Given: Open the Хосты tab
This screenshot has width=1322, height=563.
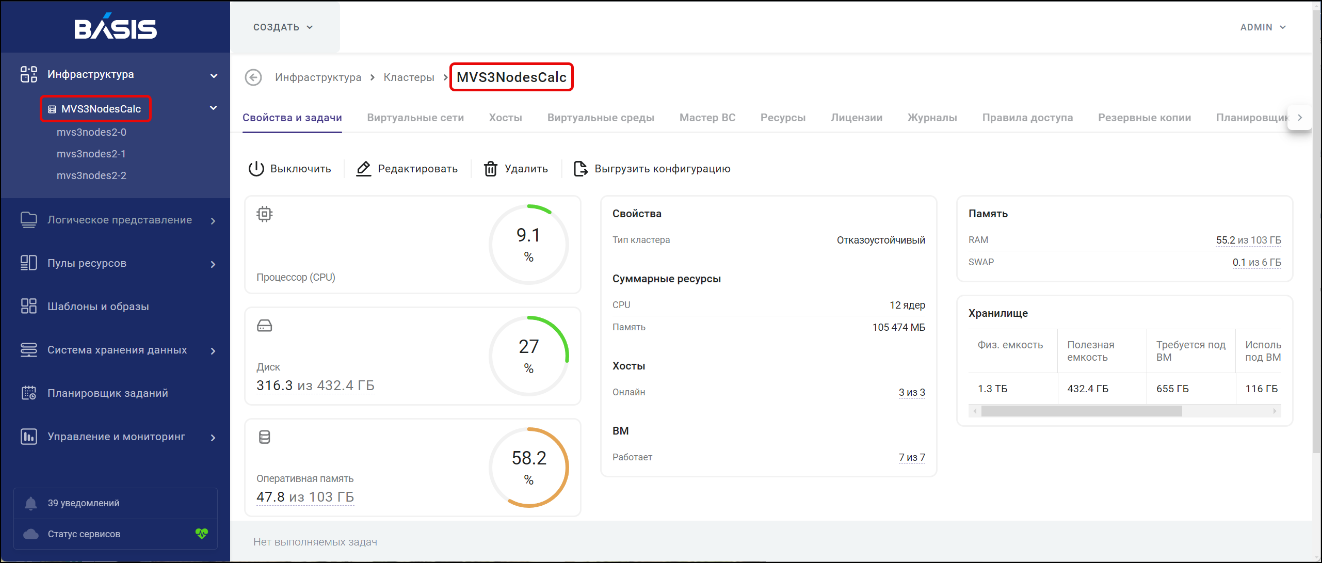Looking at the screenshot, I should pos(505,117).
